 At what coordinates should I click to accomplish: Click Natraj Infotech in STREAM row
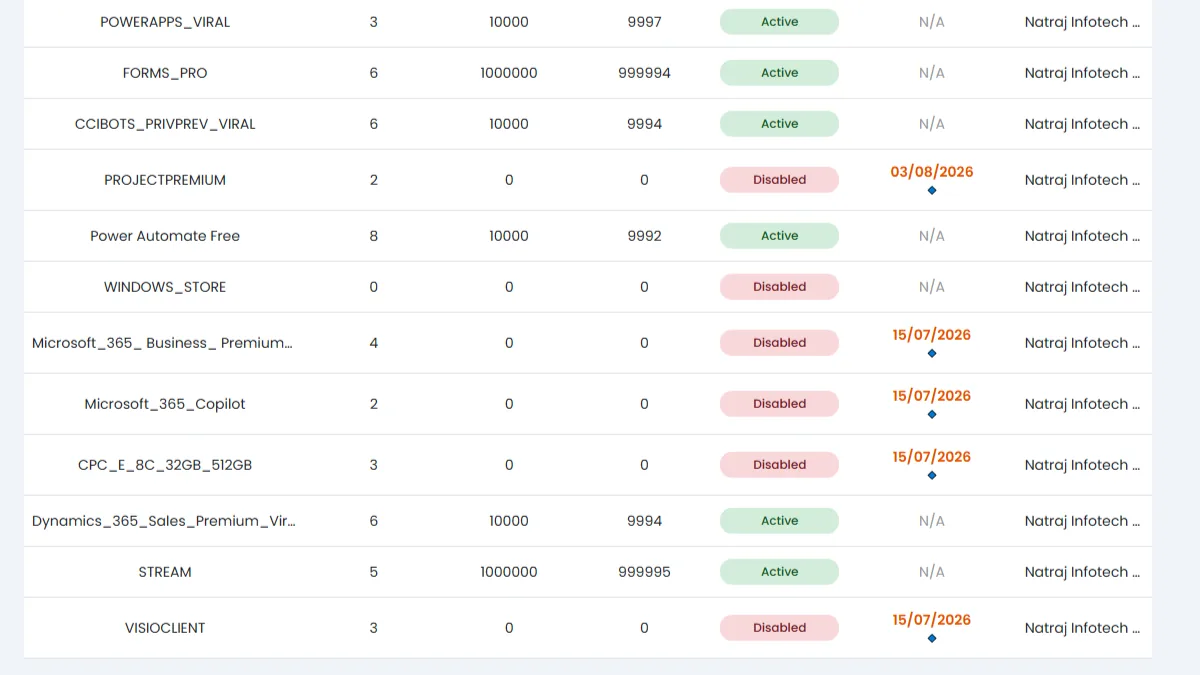[1082, 572]
